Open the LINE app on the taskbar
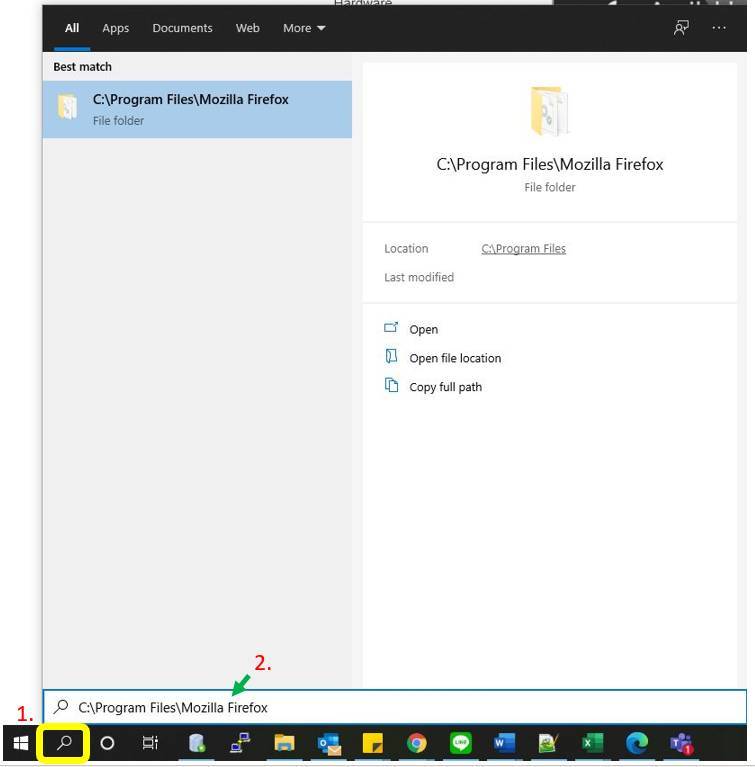The image size is (755, 767). point(460,743)
